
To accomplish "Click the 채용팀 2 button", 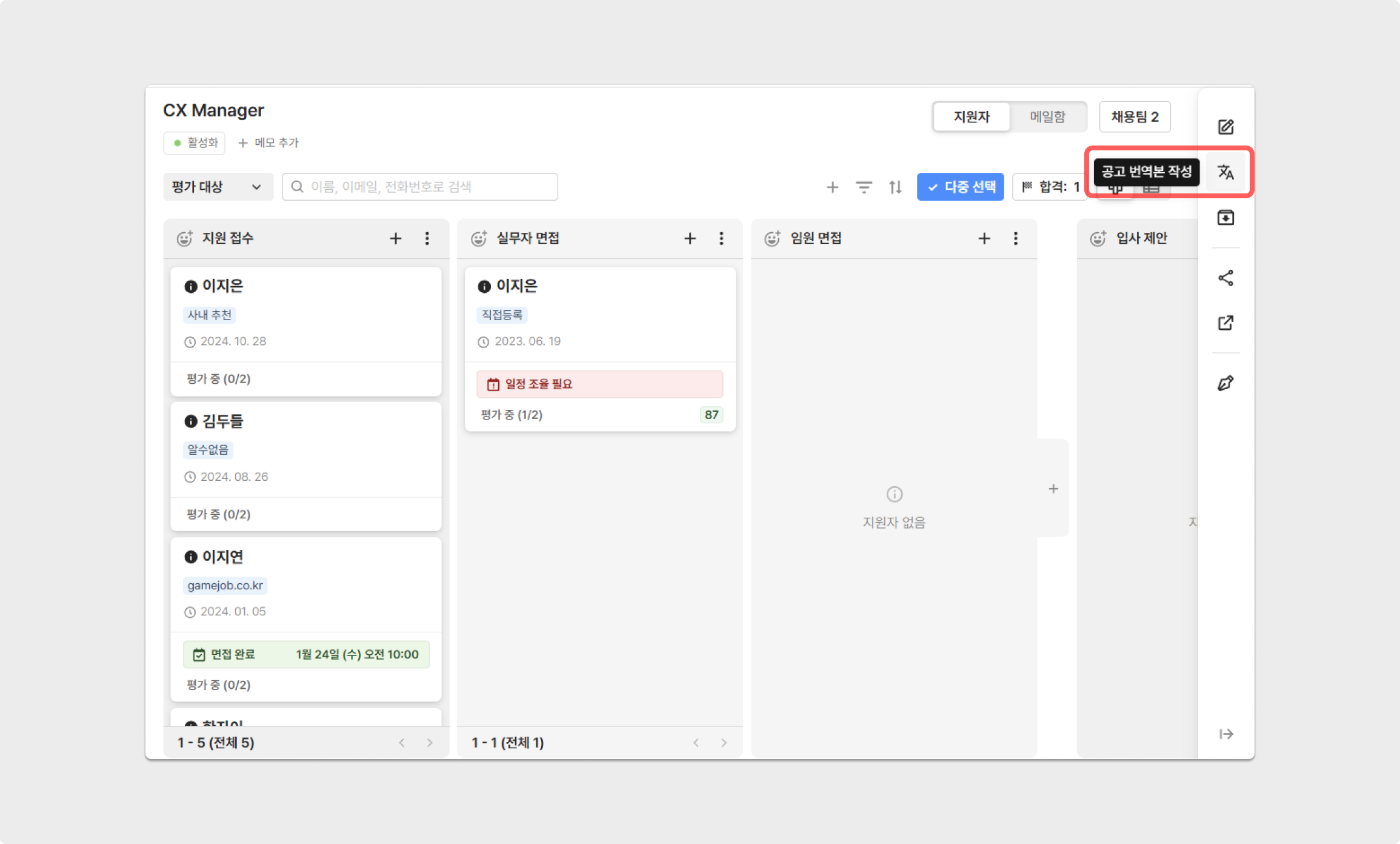I will [1135, 116].
